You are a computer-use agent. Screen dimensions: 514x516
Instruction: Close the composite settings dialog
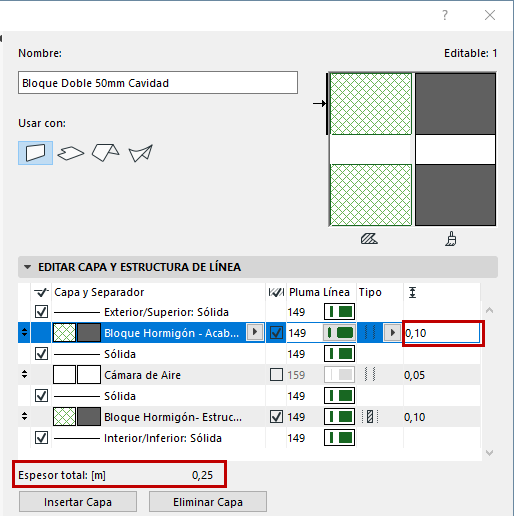coord(490,15)
